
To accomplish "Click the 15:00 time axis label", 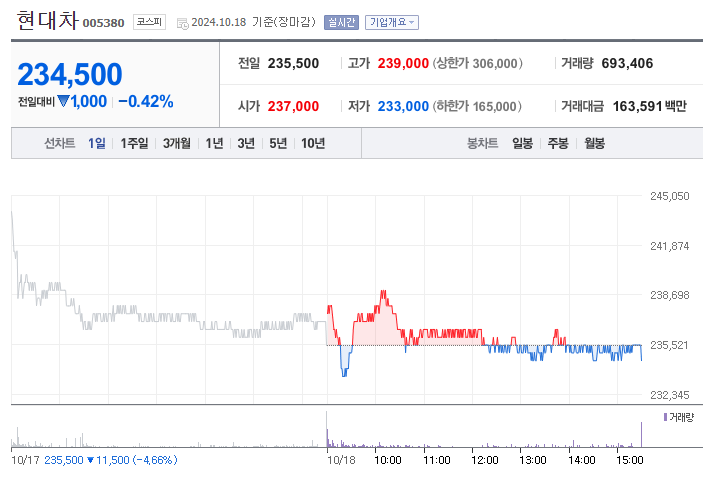I will 629,460.
